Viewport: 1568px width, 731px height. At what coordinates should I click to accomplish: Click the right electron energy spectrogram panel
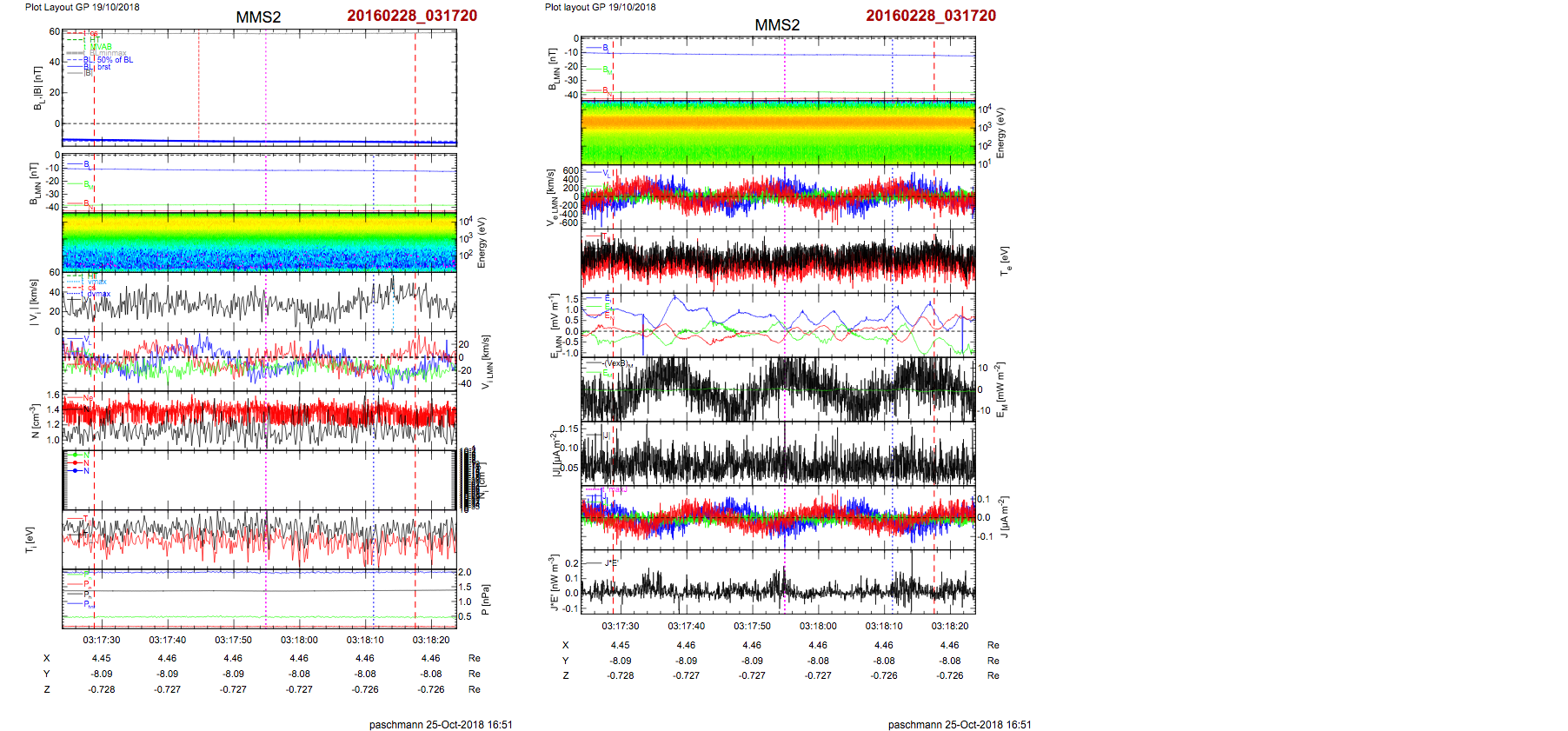click(x=778, y=132)
